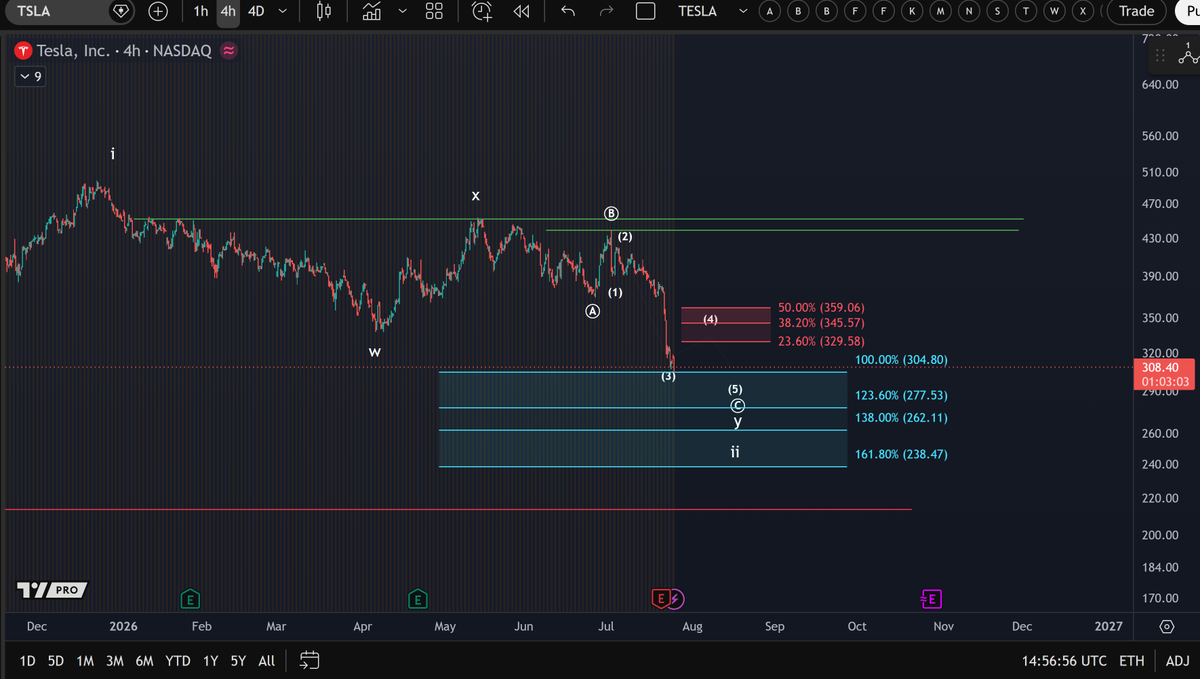Screen dimensions: 1200x679
Task: Click the plus compare/add symbol icon
Action: pos(158,11)
